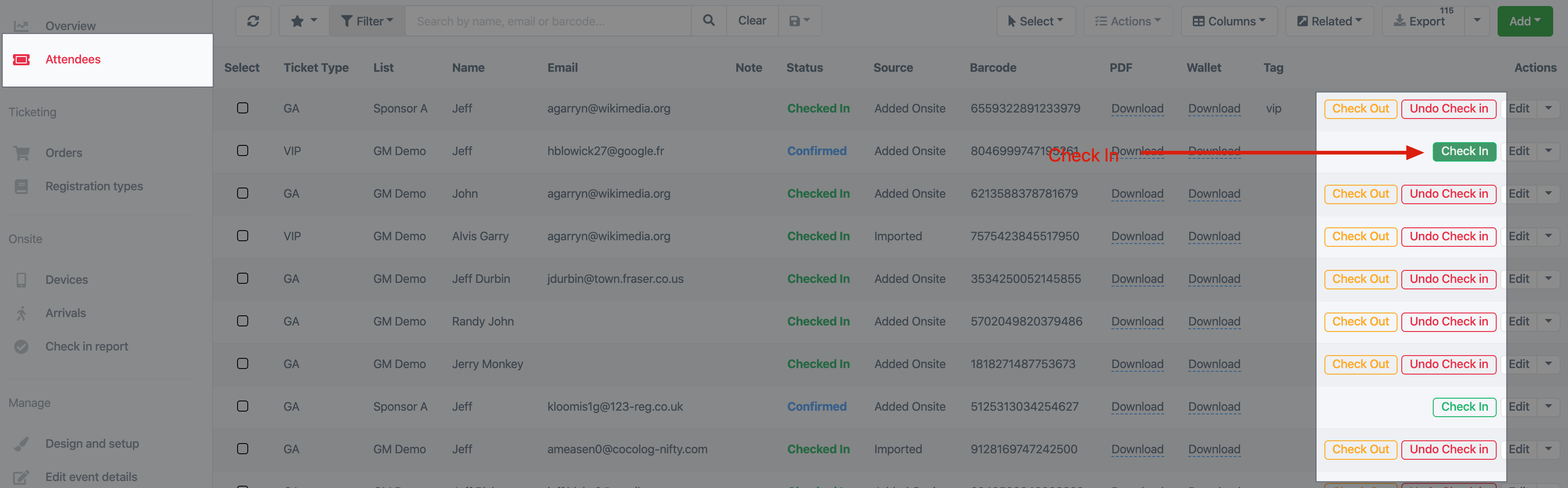
Task: Open Registration types in the sidebar
Action: [94, 186]
